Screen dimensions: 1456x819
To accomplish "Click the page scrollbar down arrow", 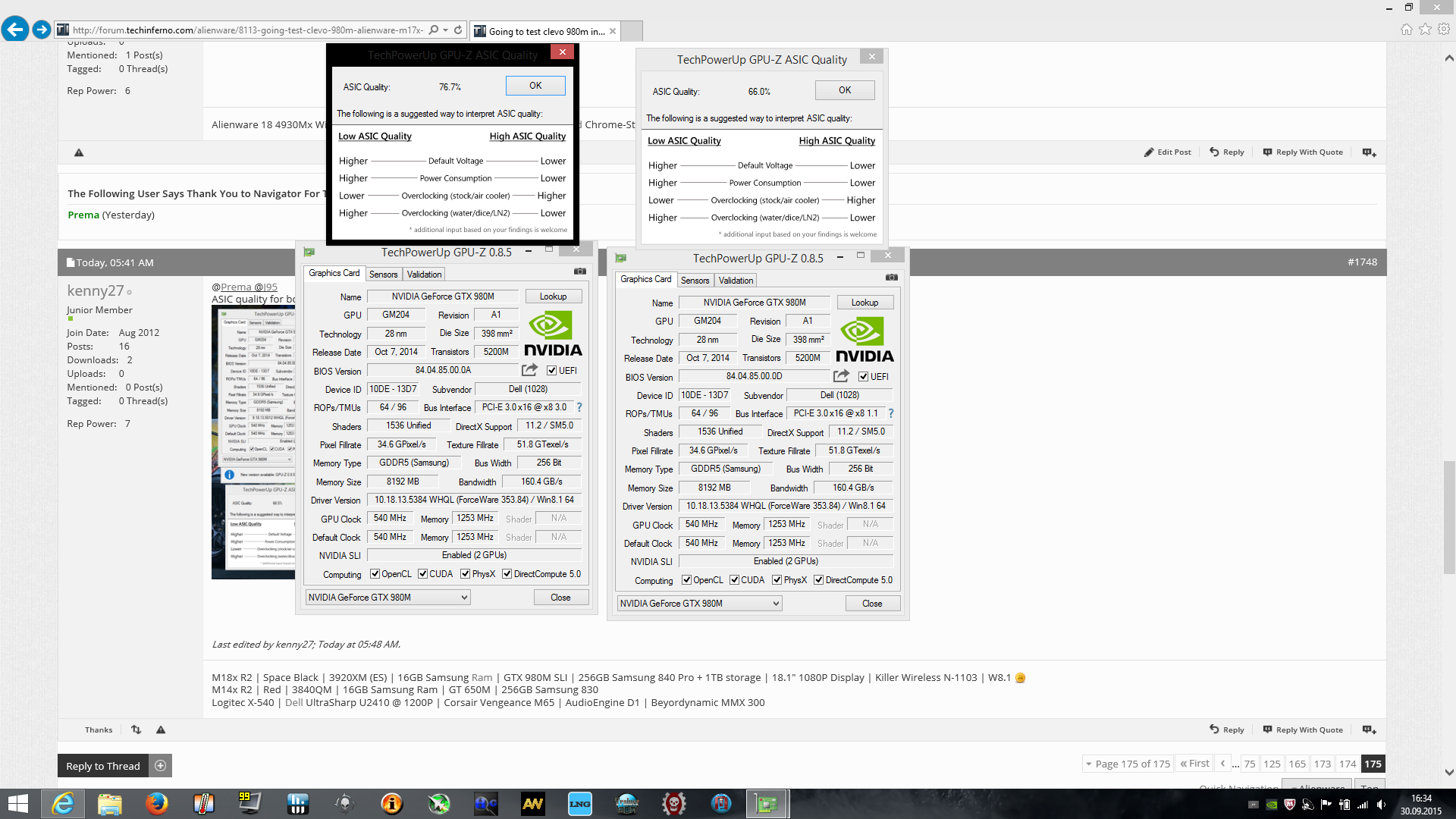I will (x=1449, y=773).
